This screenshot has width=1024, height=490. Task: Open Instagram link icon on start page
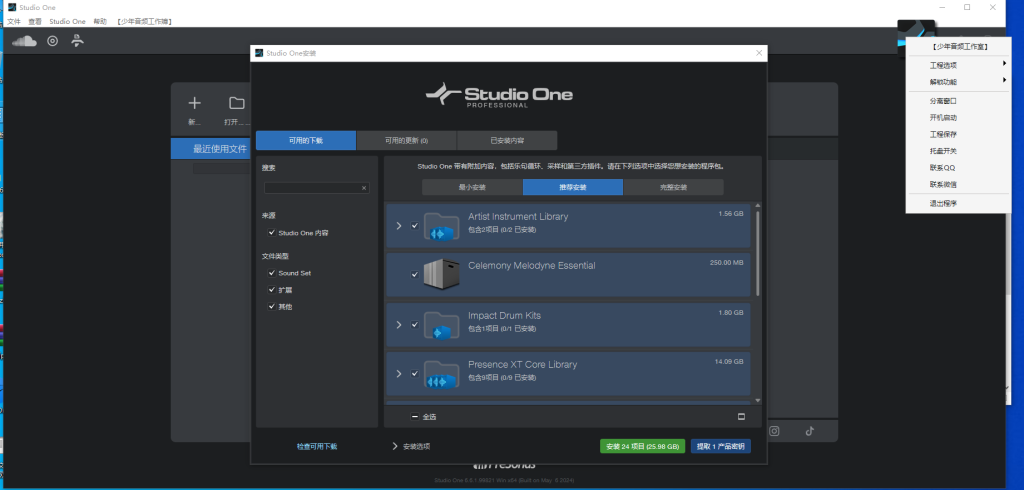click(x=775, y=431)
